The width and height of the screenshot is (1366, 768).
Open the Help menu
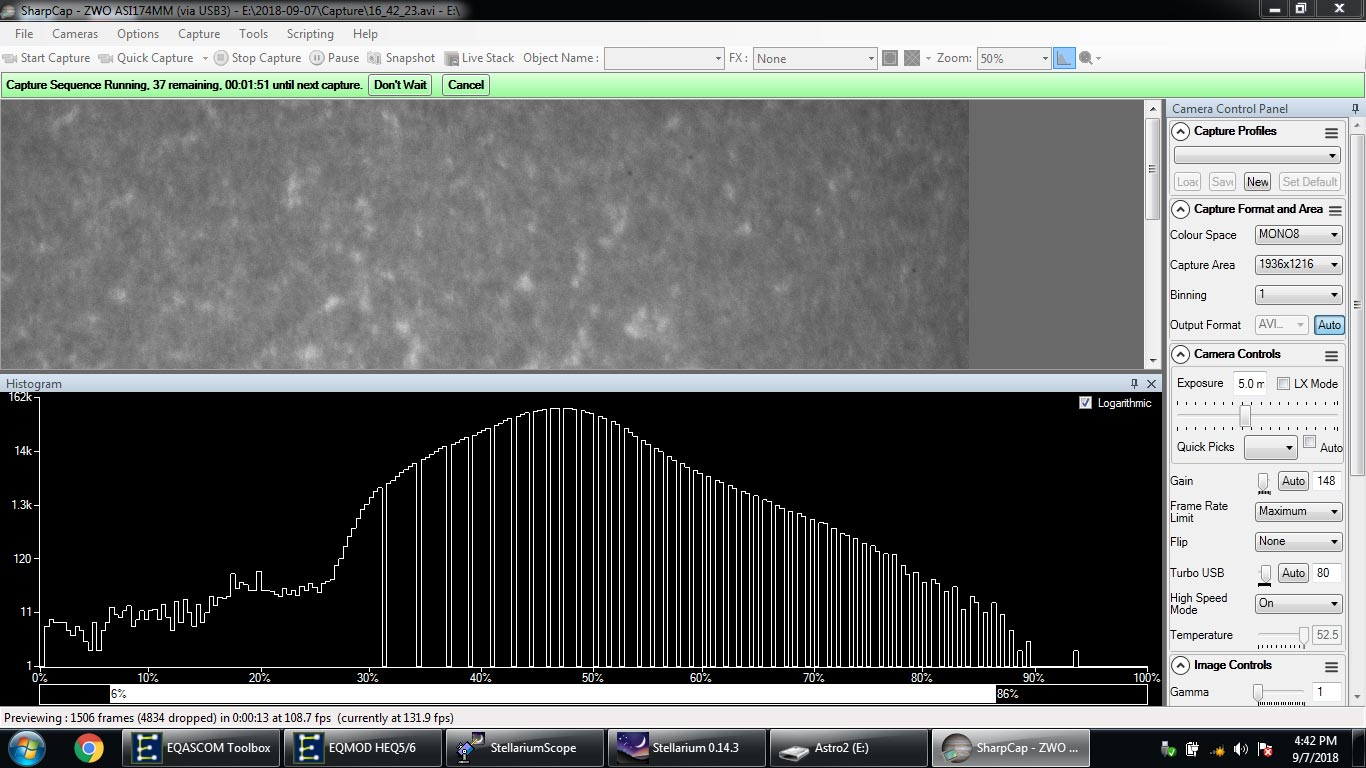pyautogui.click(x=365, y=34)
